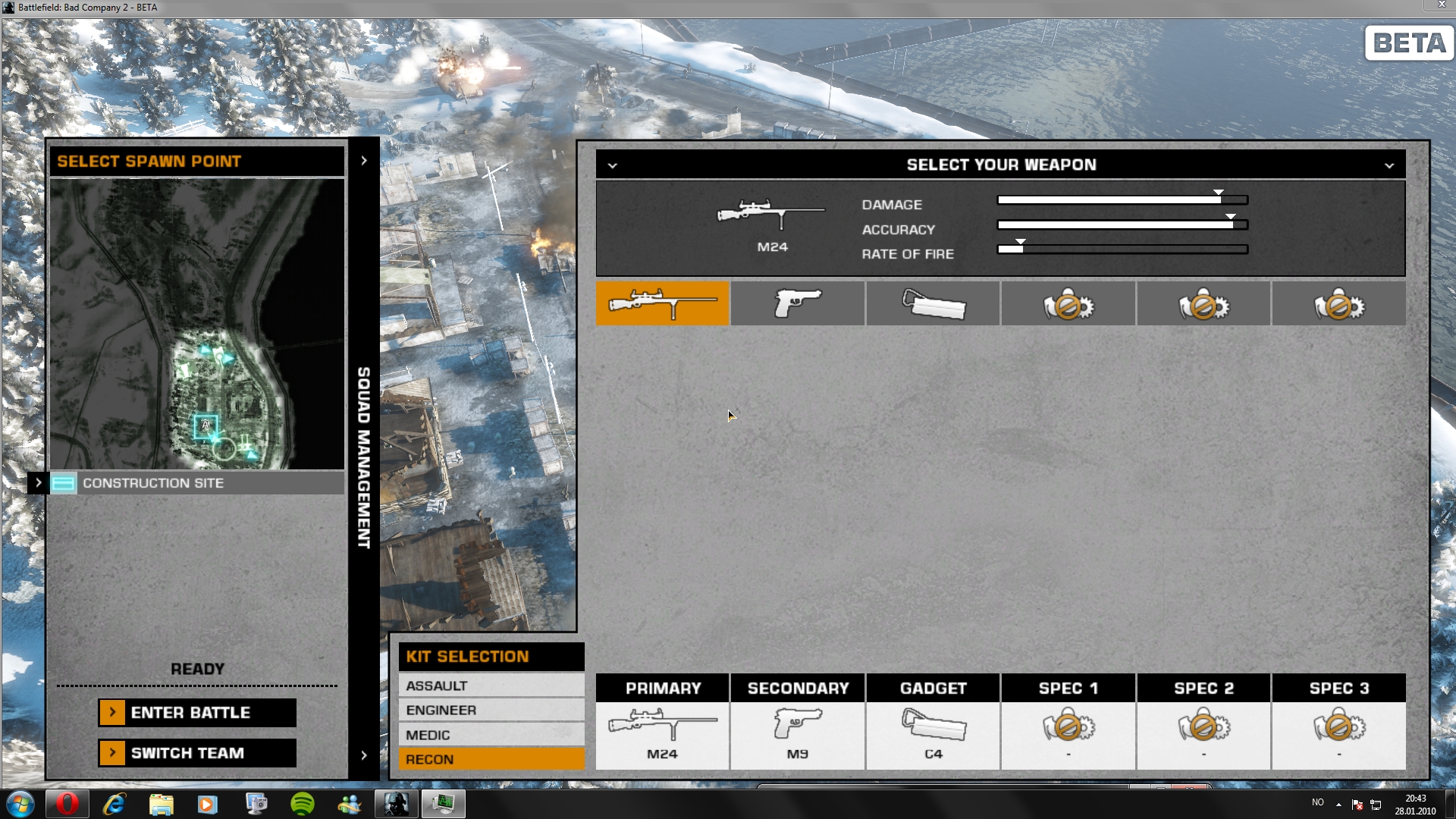Click the READY status text
Screen dimensions: 1456x819
point(197,669)
